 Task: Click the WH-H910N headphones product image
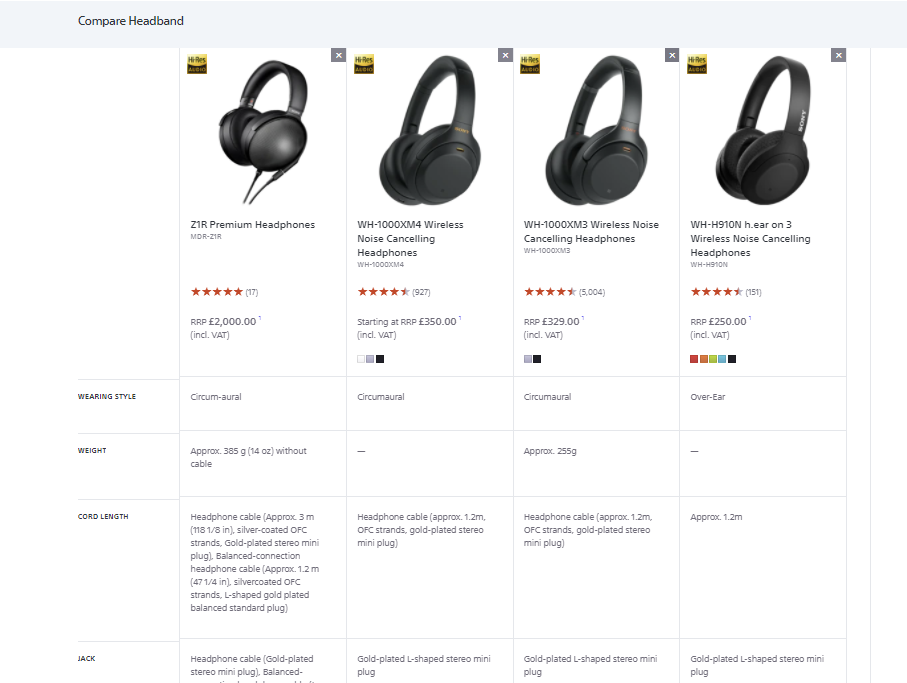[x=762, y=131]
